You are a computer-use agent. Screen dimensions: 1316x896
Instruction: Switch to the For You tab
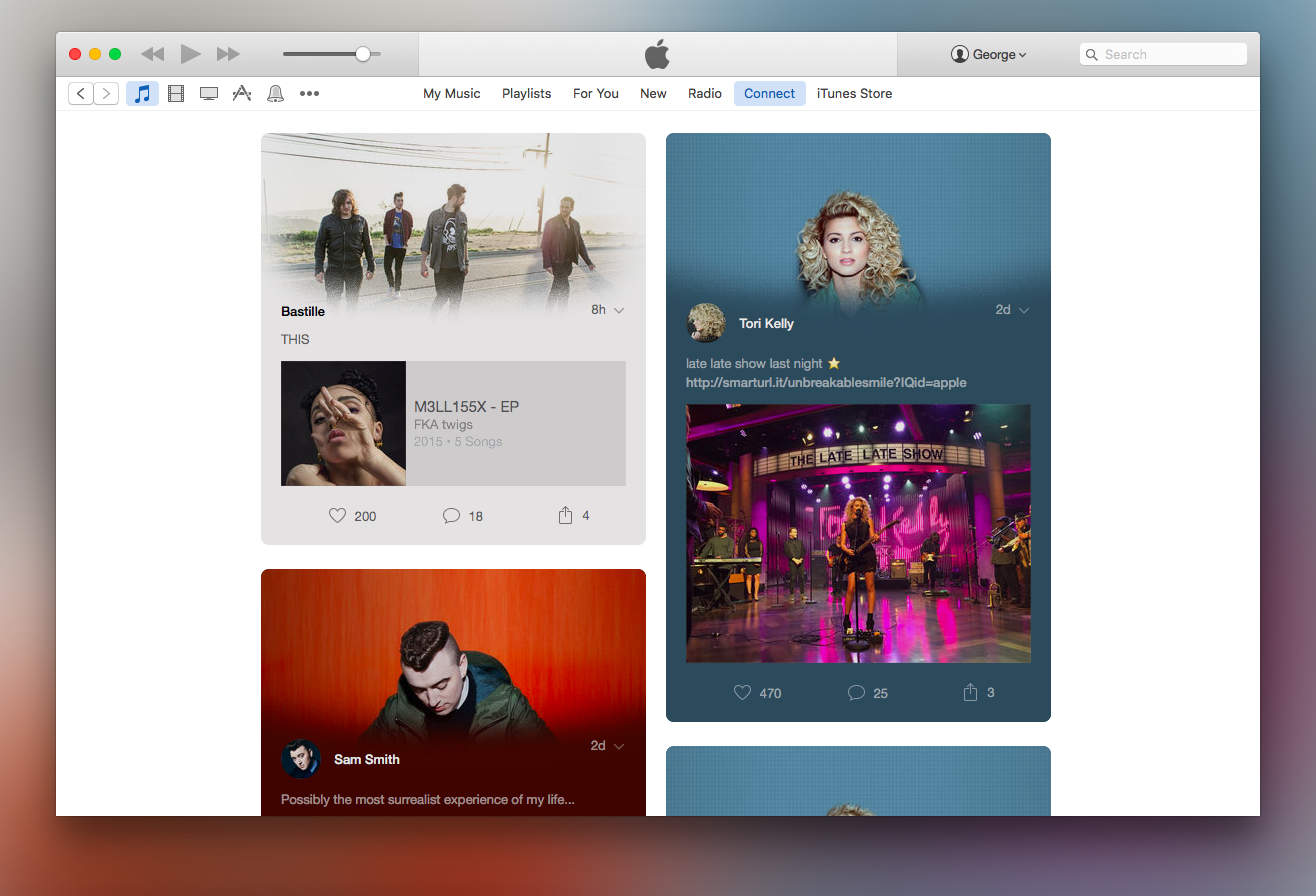point(595,93)
